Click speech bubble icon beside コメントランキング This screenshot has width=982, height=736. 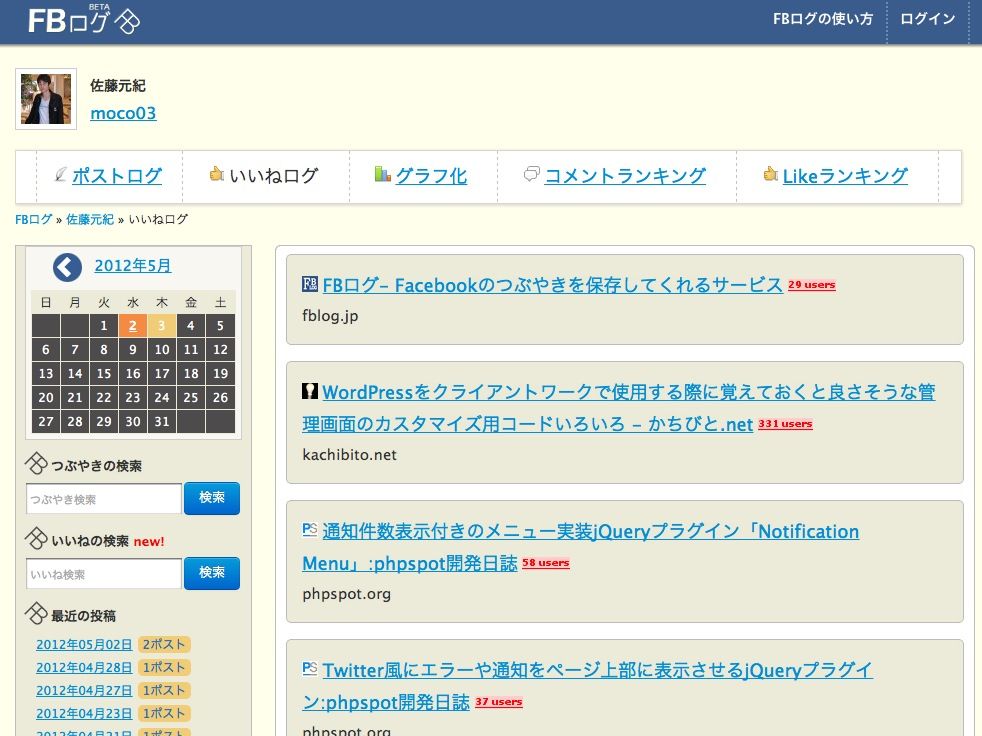531,174
